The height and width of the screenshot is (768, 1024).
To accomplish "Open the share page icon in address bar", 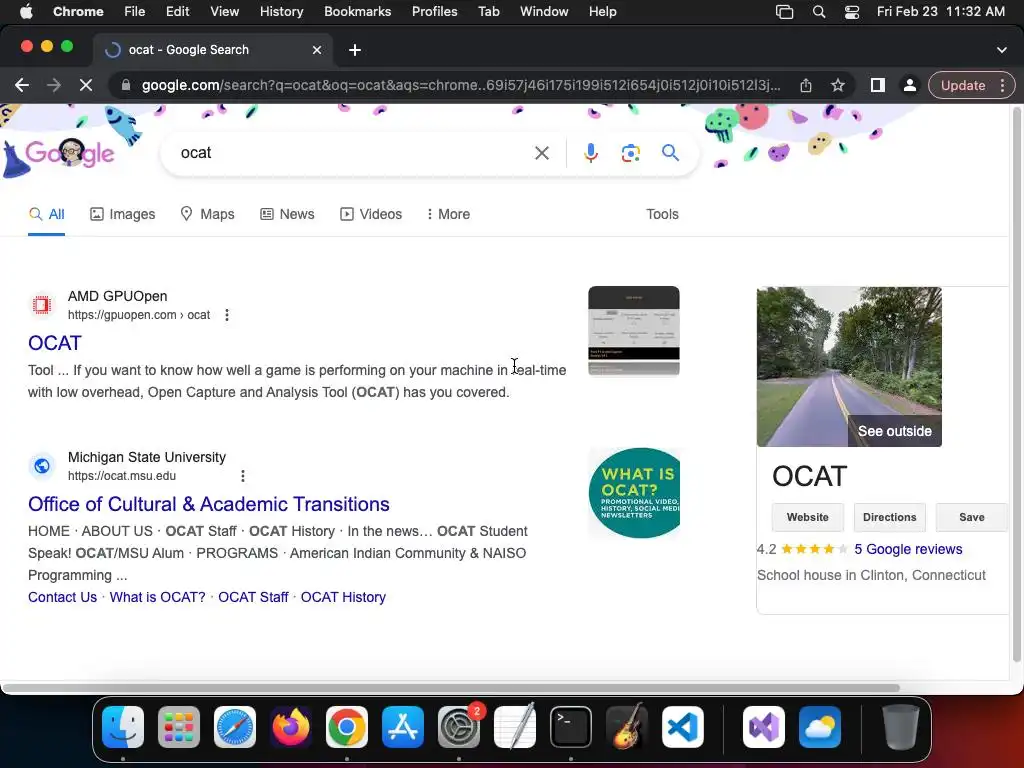I will (806, 86).
